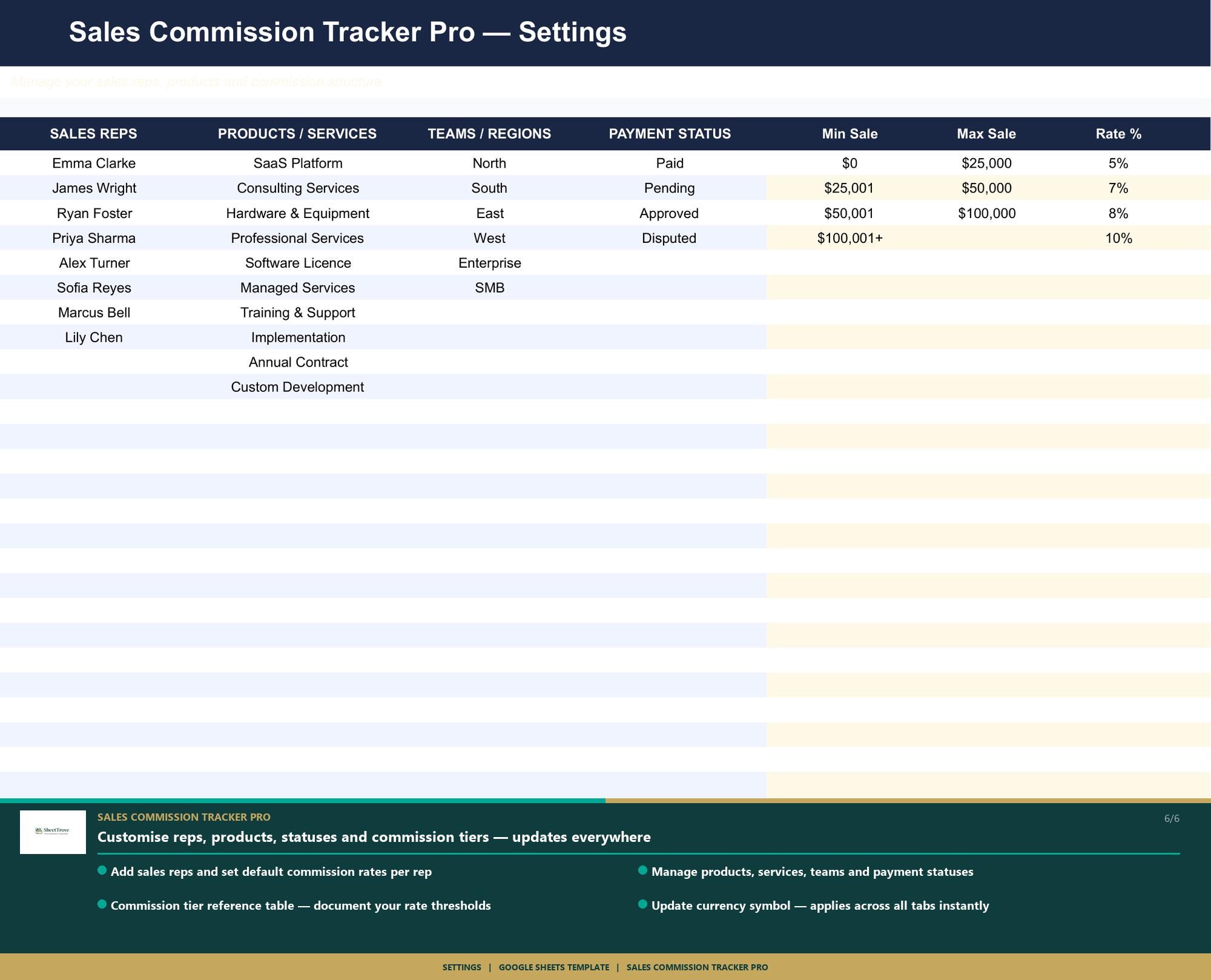Select the East region cell
Screen dimensions: 1211x980
[489, 213]
